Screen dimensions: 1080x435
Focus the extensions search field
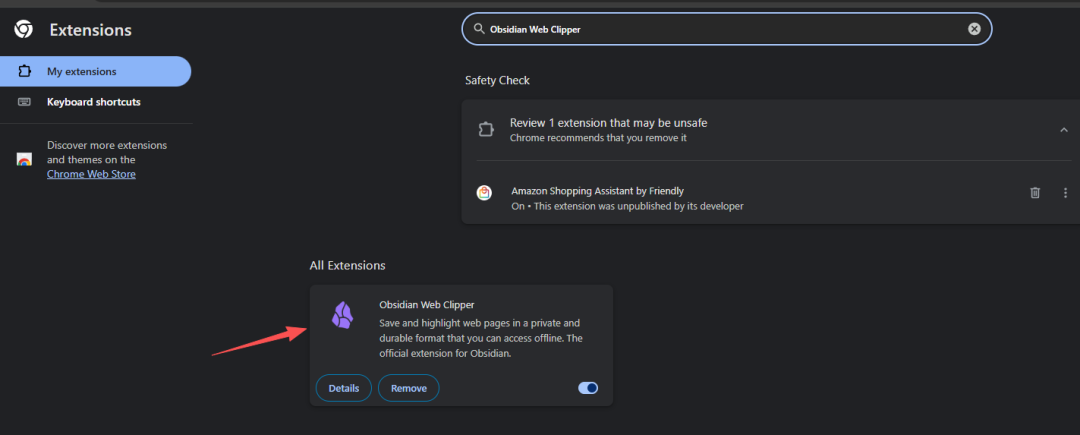pyautogui.click(x=727, y=29)
